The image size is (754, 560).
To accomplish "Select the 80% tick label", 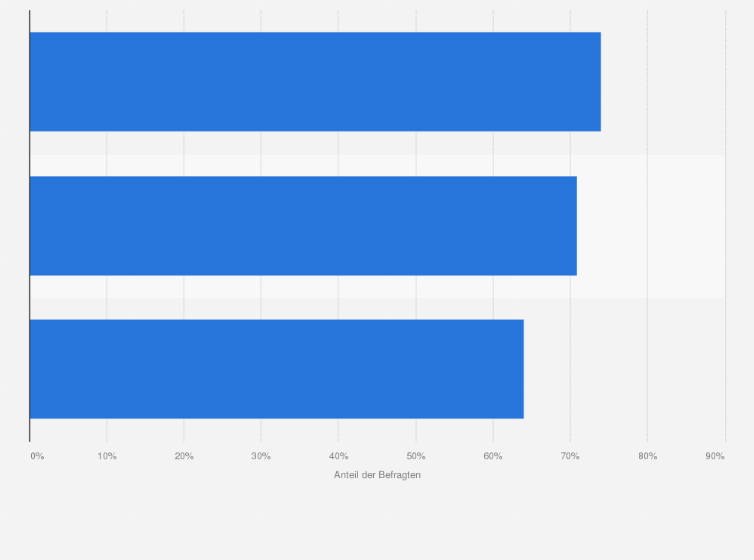I will tap(648, 456).
